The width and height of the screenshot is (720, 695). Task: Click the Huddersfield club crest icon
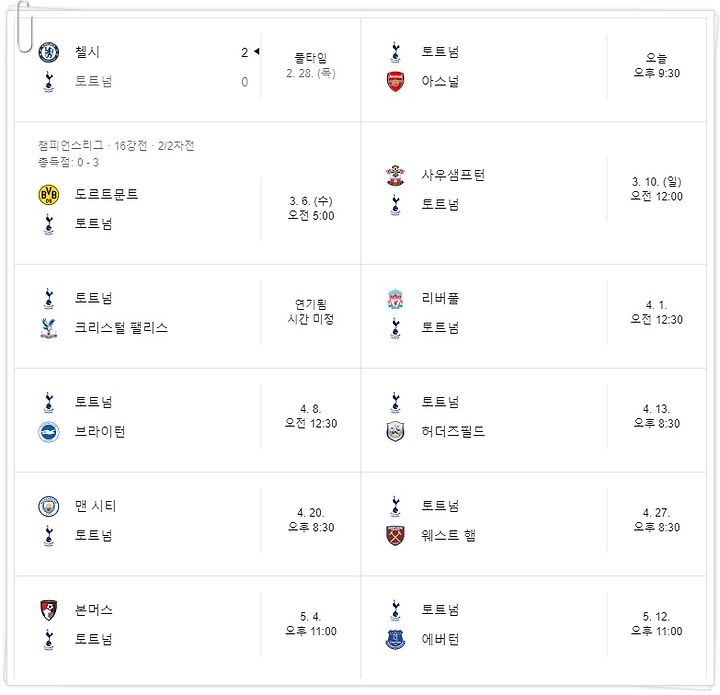[x=395, y=432]
